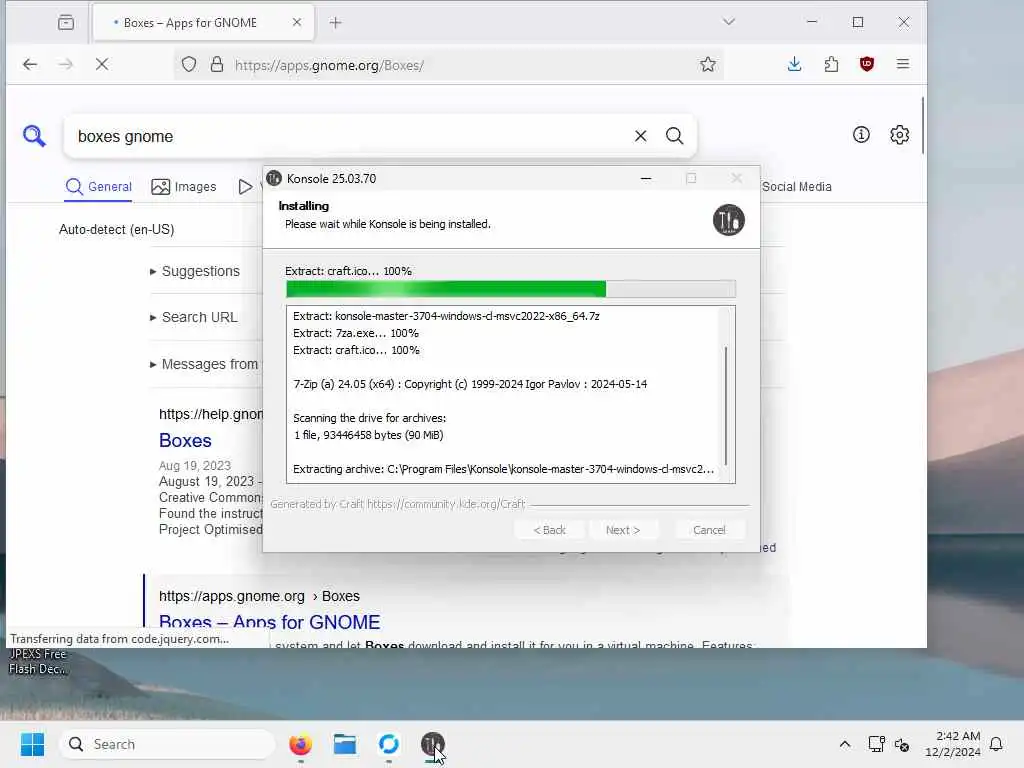The image size is (1024, 768).
Task: Switch to the Social Media category
Action: (x=796, y=187)
